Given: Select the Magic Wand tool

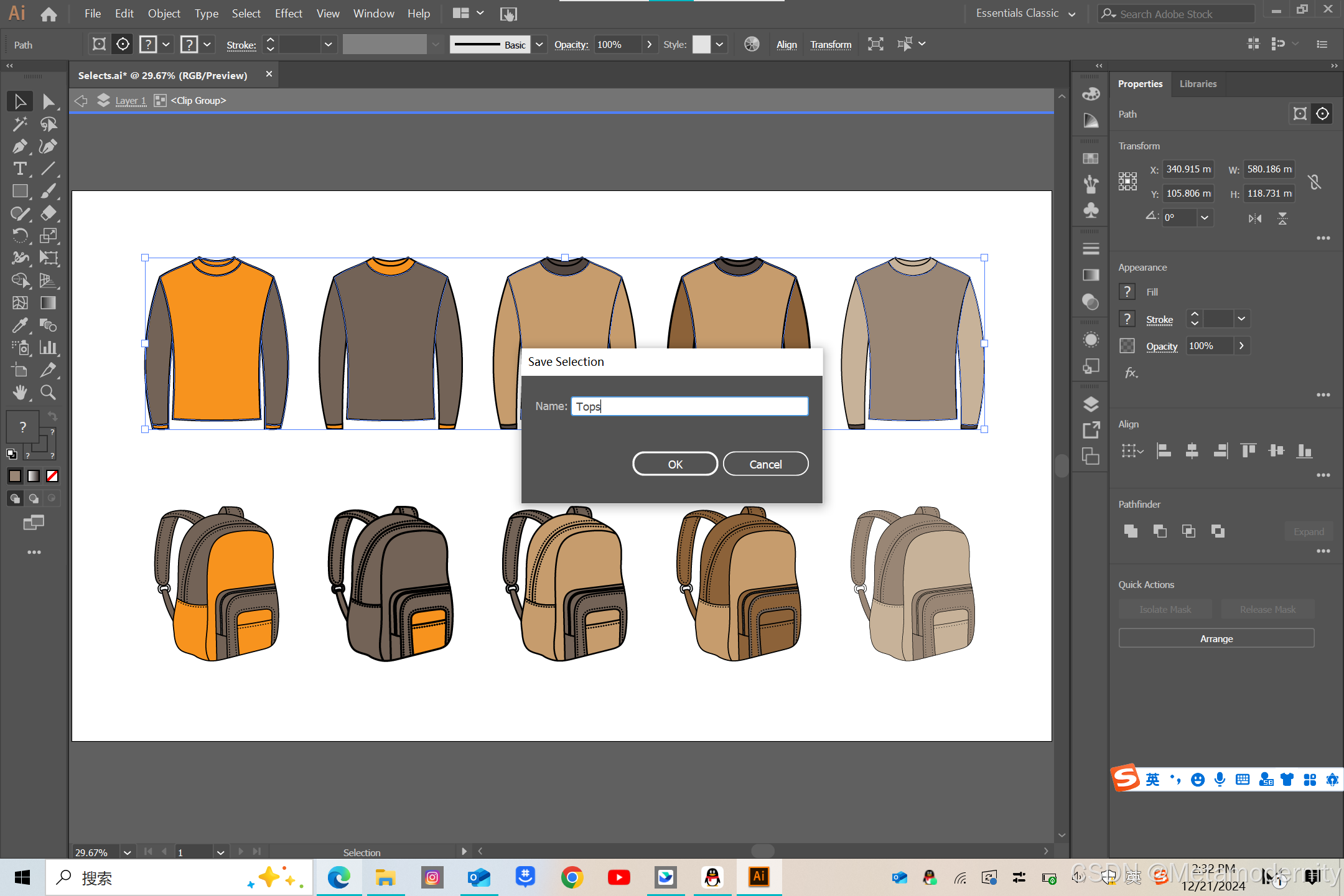Looking at the screenshot, I should click(19, 124).
